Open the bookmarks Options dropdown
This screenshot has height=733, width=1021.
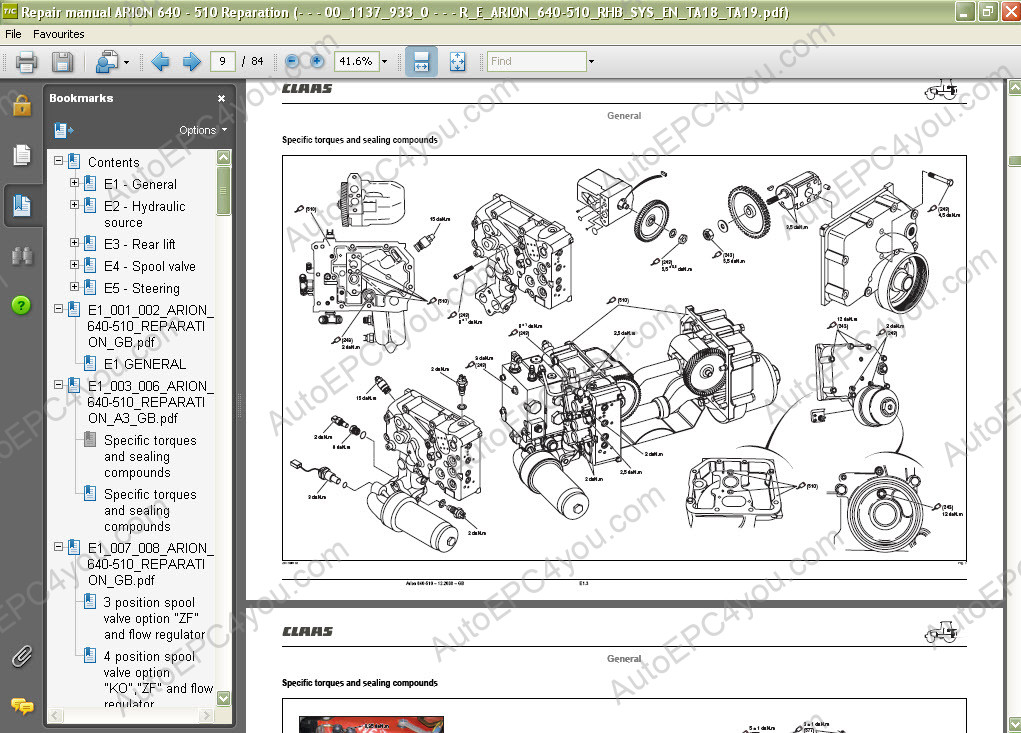[x=203, y=130]
